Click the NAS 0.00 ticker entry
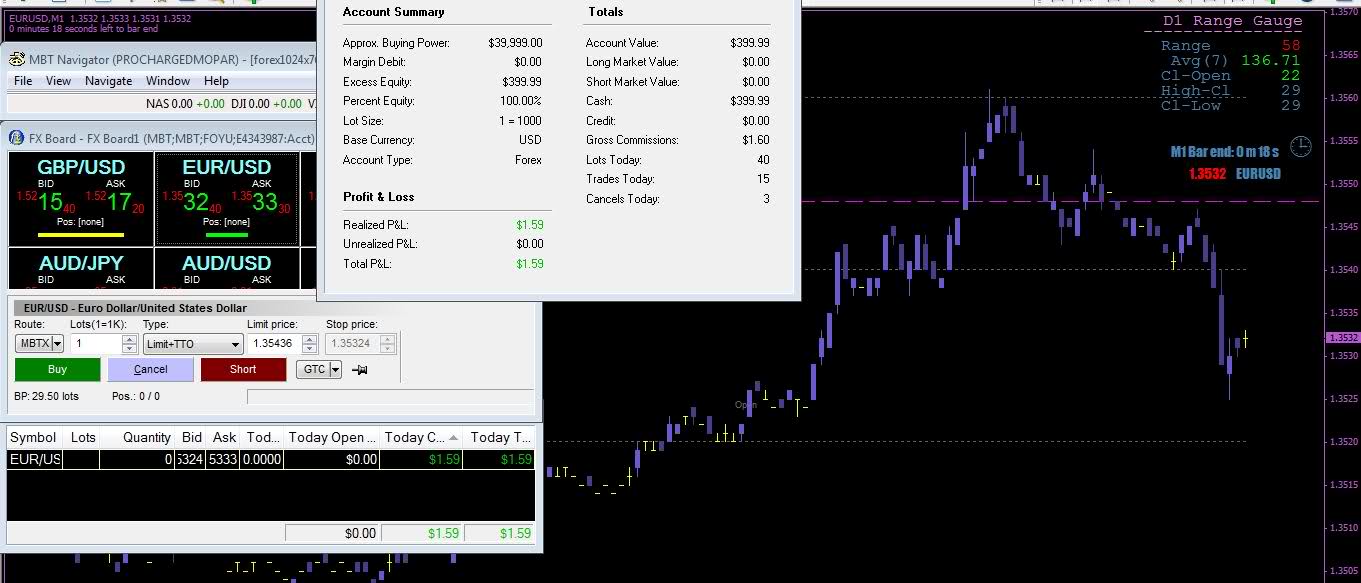Viewport: 1361px width, 583px height. pyautogui.click(x=184, y=104)
